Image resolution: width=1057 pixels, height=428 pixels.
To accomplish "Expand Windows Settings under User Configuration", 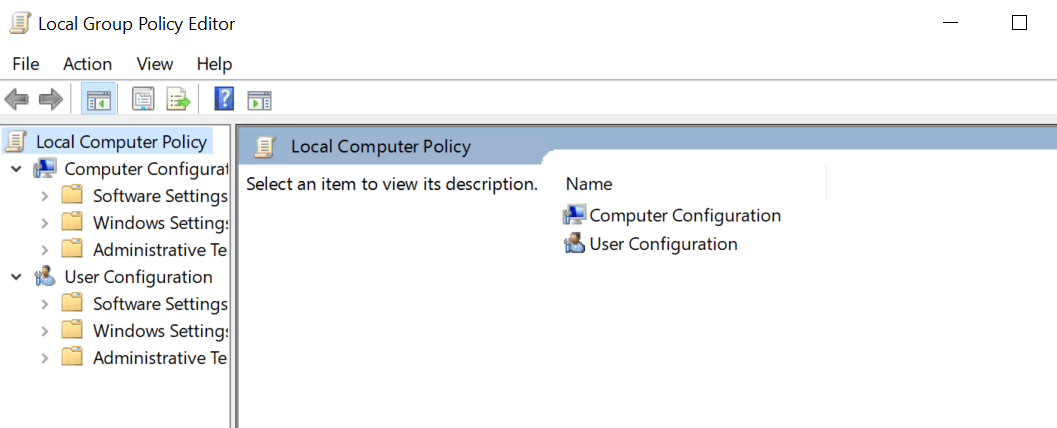I will (45, 331).
